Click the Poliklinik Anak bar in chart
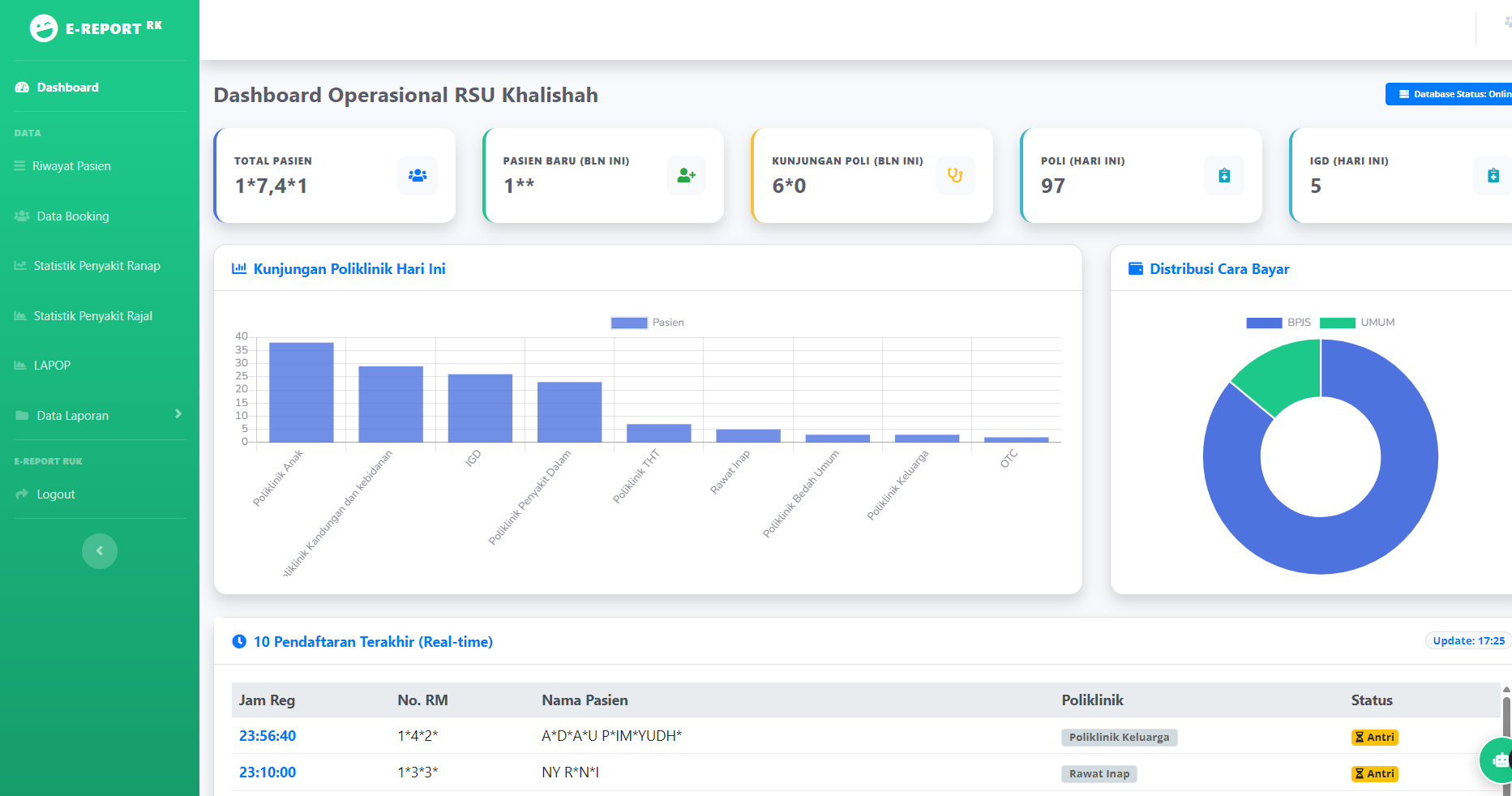The width and height of the screenshot is (1512, 796). click(x=301, y=392)
